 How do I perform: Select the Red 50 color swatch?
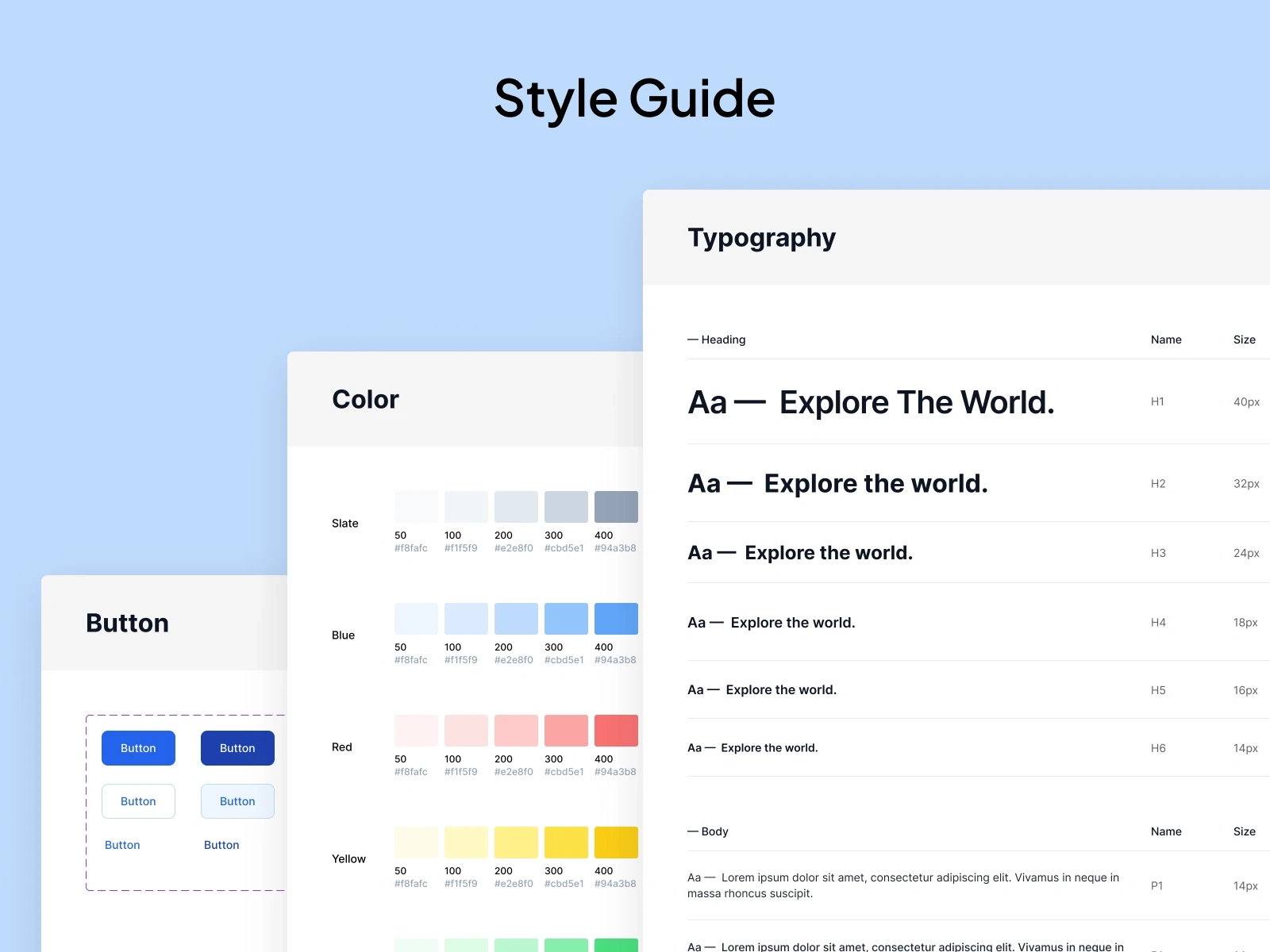click(415, 730)
